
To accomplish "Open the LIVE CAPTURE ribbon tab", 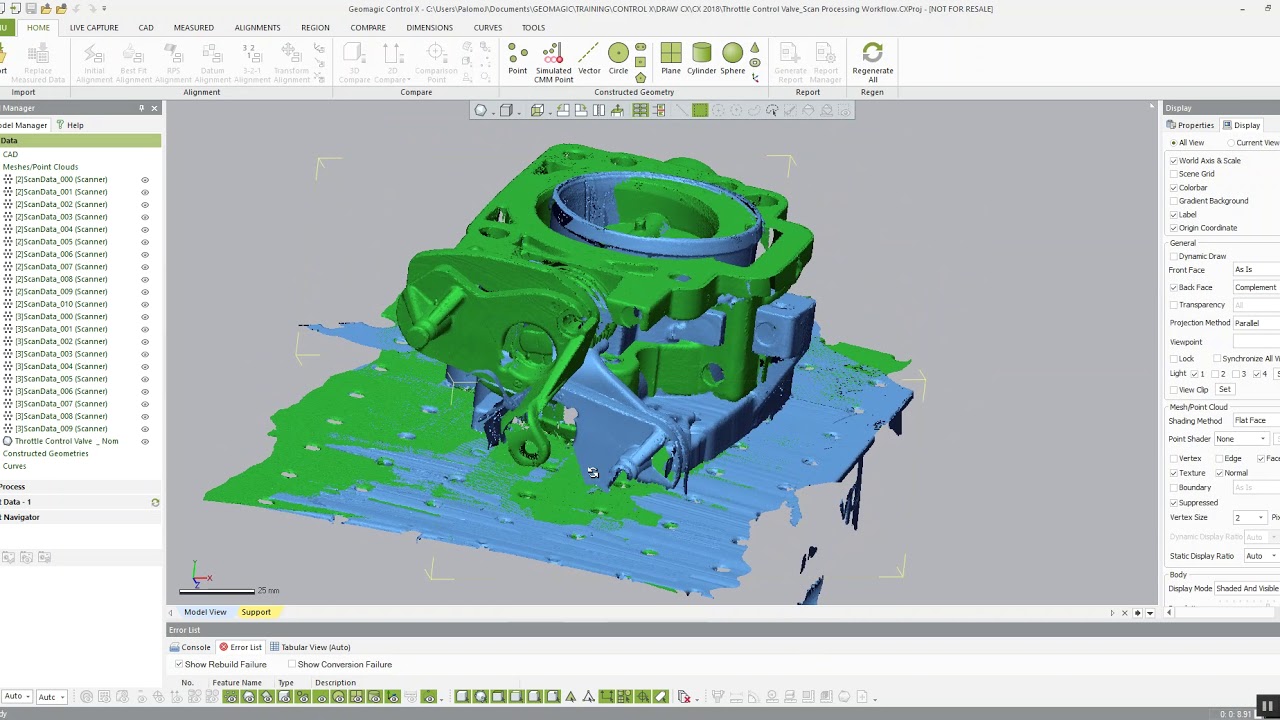I will click(94, 27).
